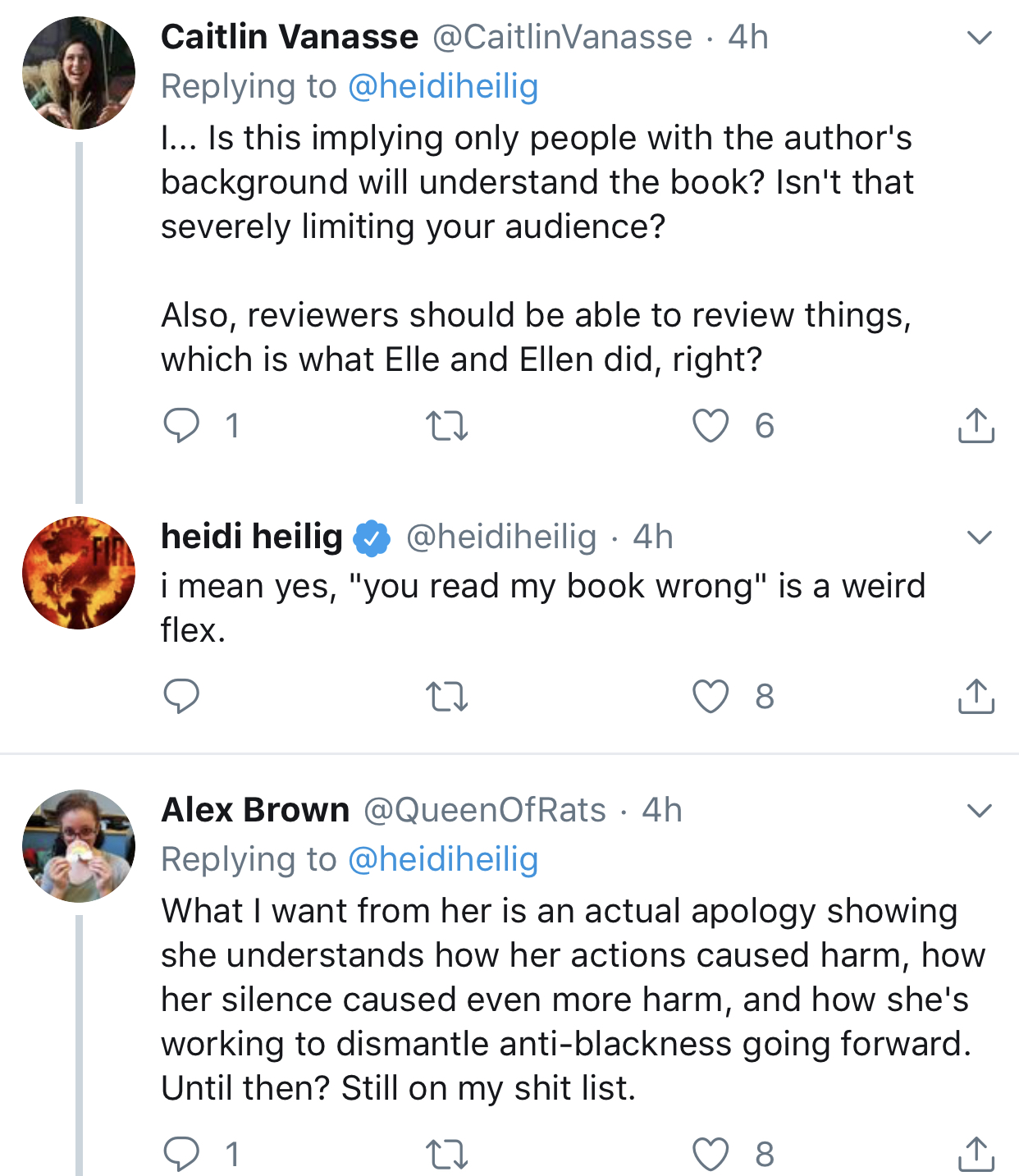Open @heidiheilig link in Alex Brown's reply

tap(443, 859)
